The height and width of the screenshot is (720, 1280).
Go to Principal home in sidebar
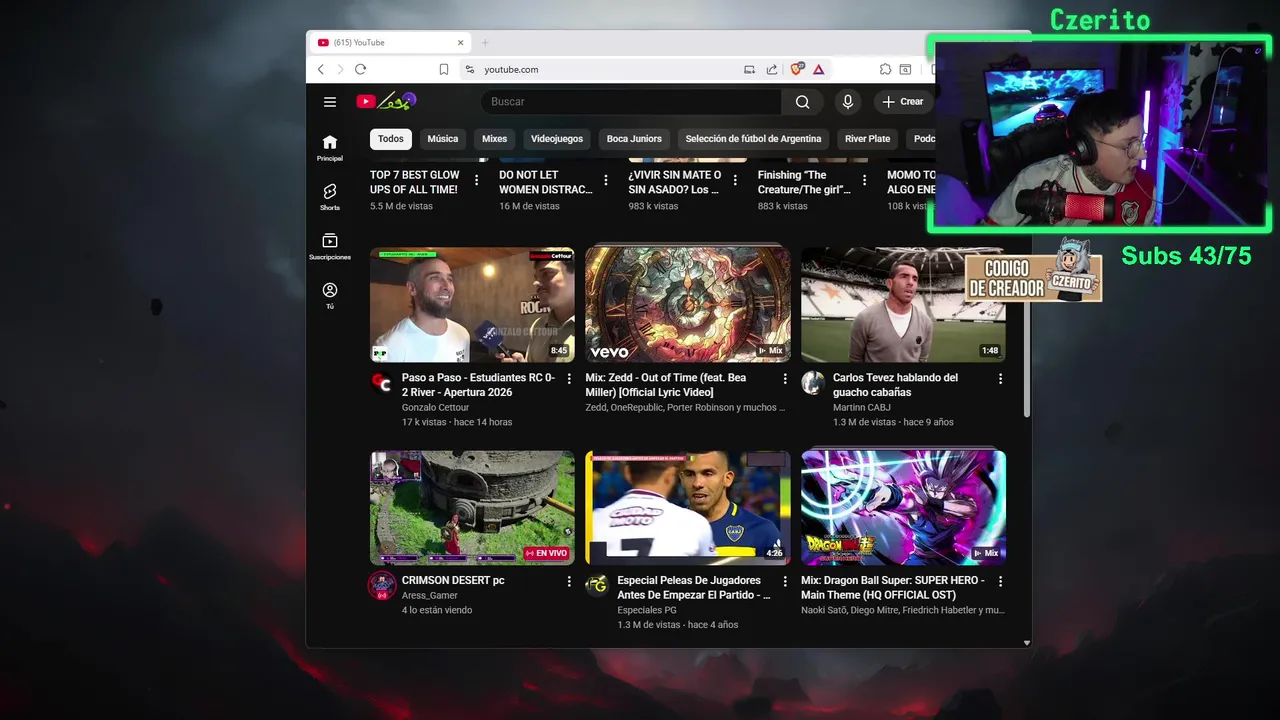(x=330, y=148)
